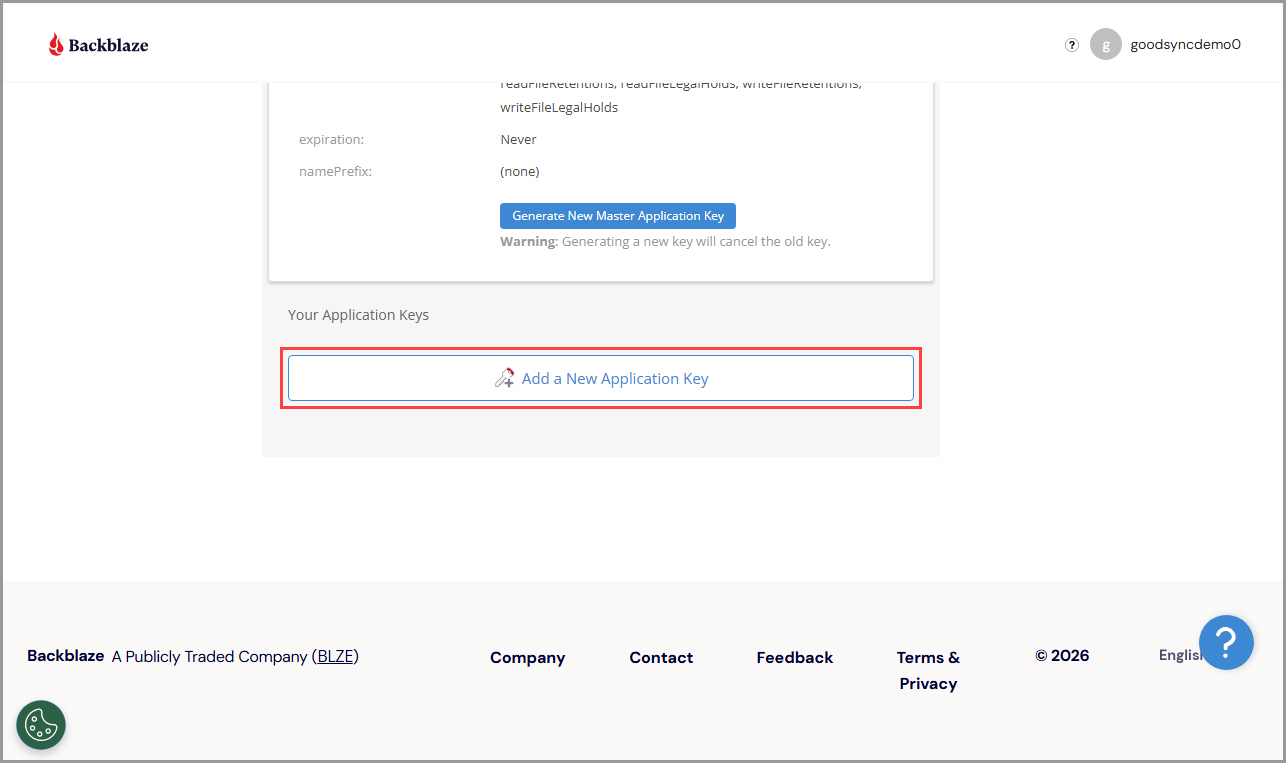Open the help question mark icon in header
1286x763 pixels.
(x=1072, y=44)
